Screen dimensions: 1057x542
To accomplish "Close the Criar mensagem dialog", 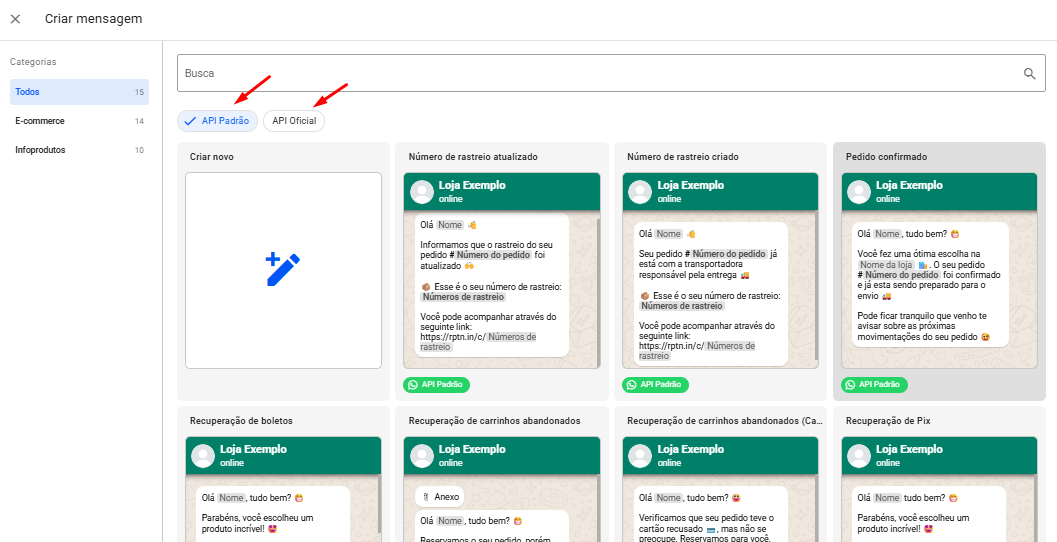I will click(x=15, y=19).
